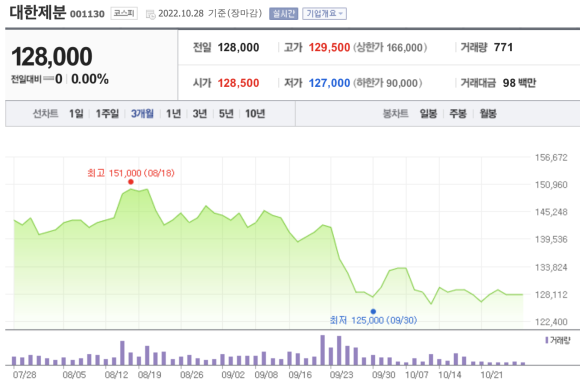The image size is (580, 392).
Task: Click the calendar icon beside 2022.10.28
Action: 151,14
